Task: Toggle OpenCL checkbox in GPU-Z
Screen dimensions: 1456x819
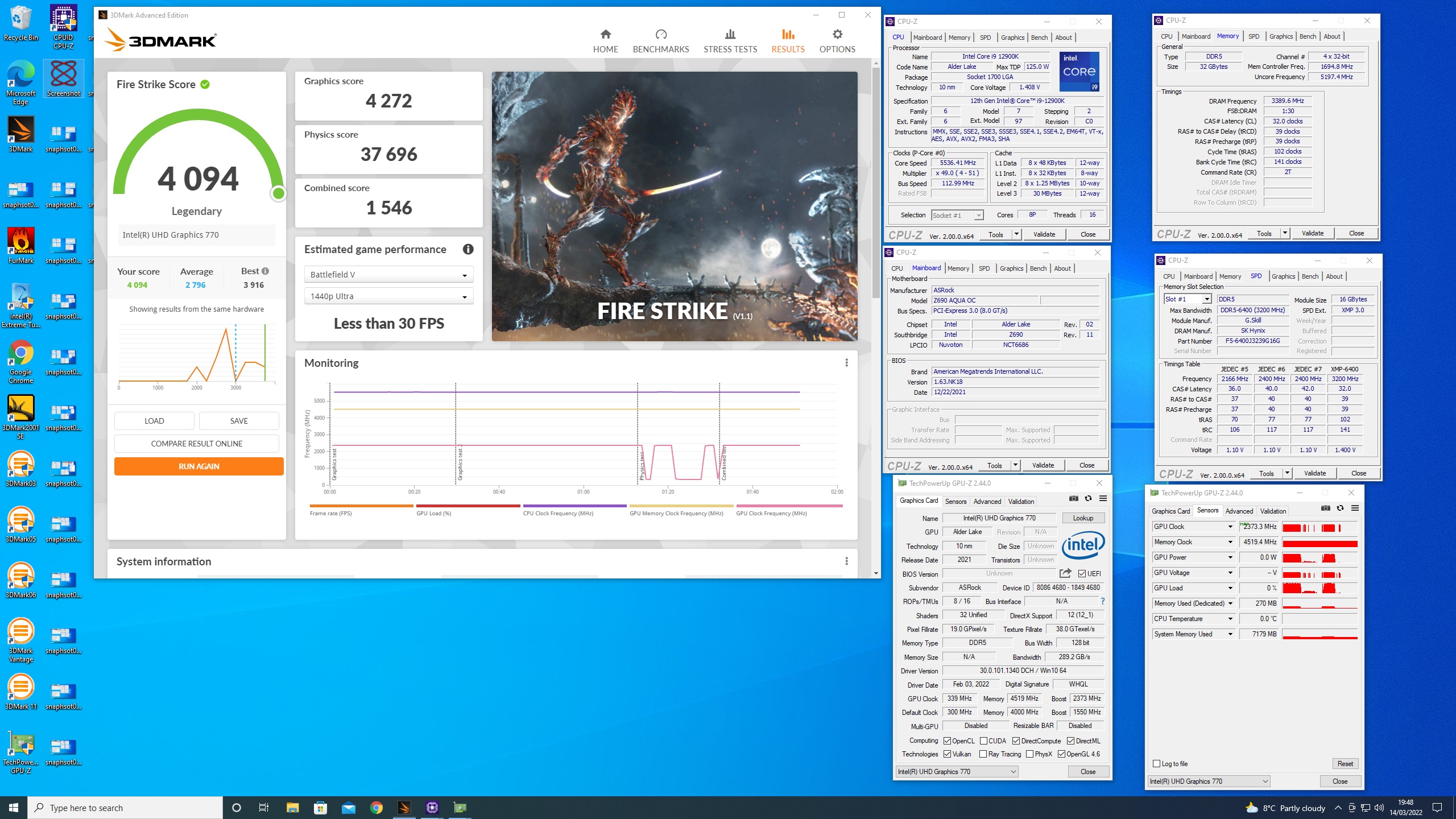Action: click(x=947, y=741)
